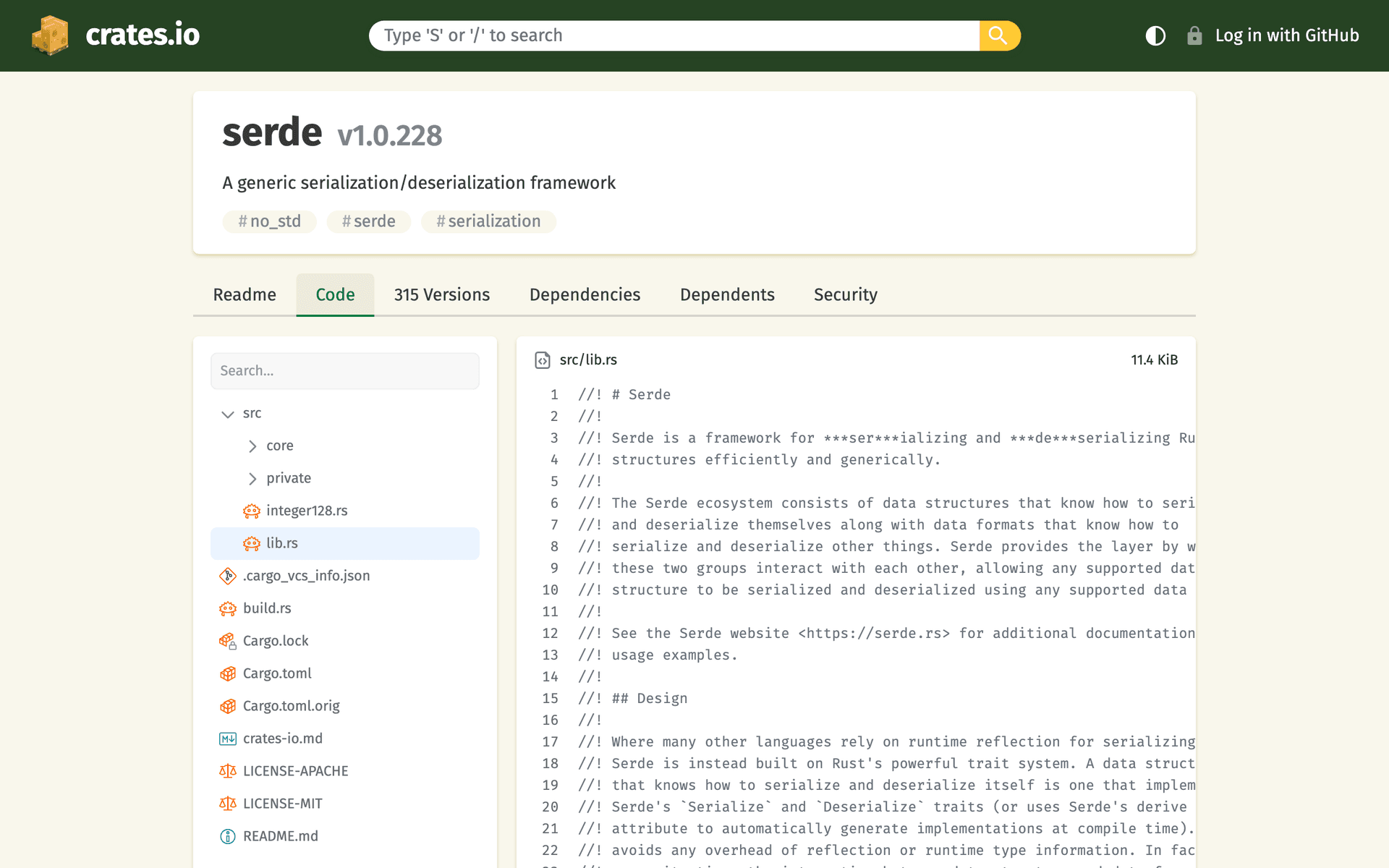Open .cargo_vcs_info.json file
This screenshot has width=1389, height=868.
point(306,576)
